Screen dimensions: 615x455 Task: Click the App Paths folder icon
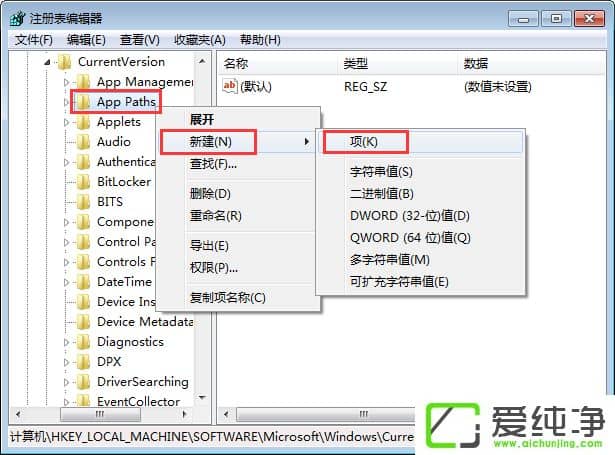click(x=83, y=102)
